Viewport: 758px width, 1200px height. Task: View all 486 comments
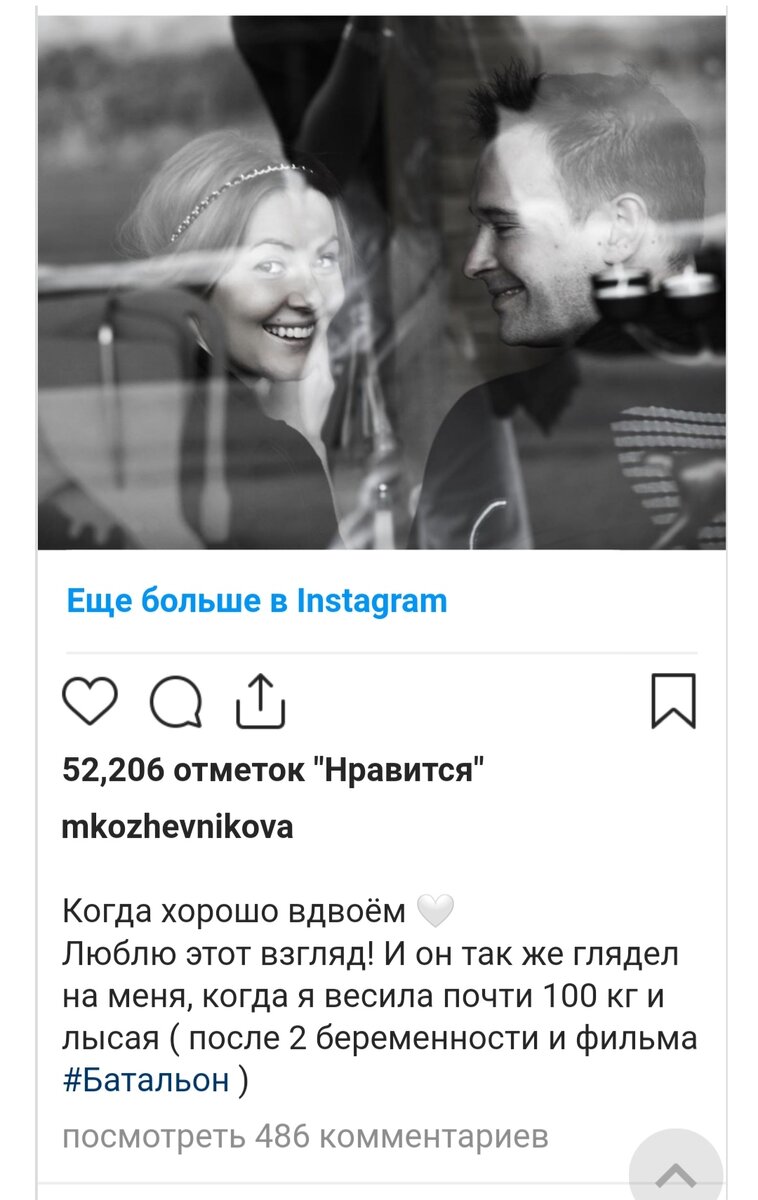(305, 1137)
